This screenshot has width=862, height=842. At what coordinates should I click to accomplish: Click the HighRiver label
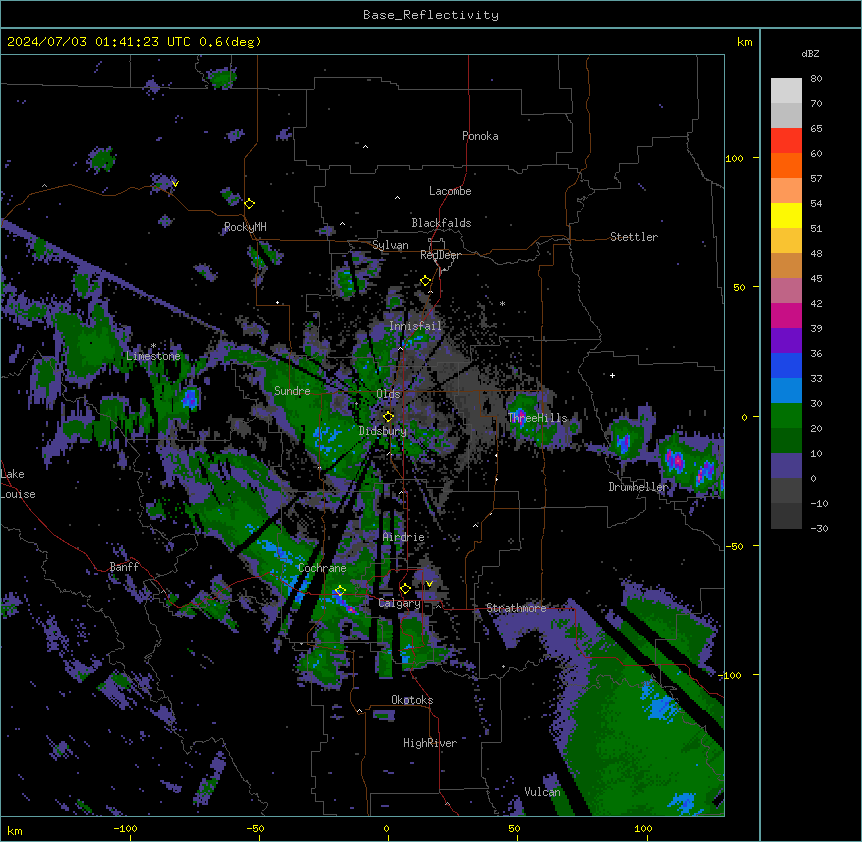click(430, 743)
